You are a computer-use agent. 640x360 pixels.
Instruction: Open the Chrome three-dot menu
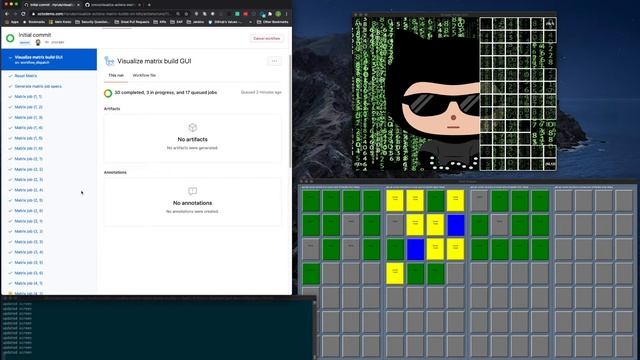pos(287,14)
